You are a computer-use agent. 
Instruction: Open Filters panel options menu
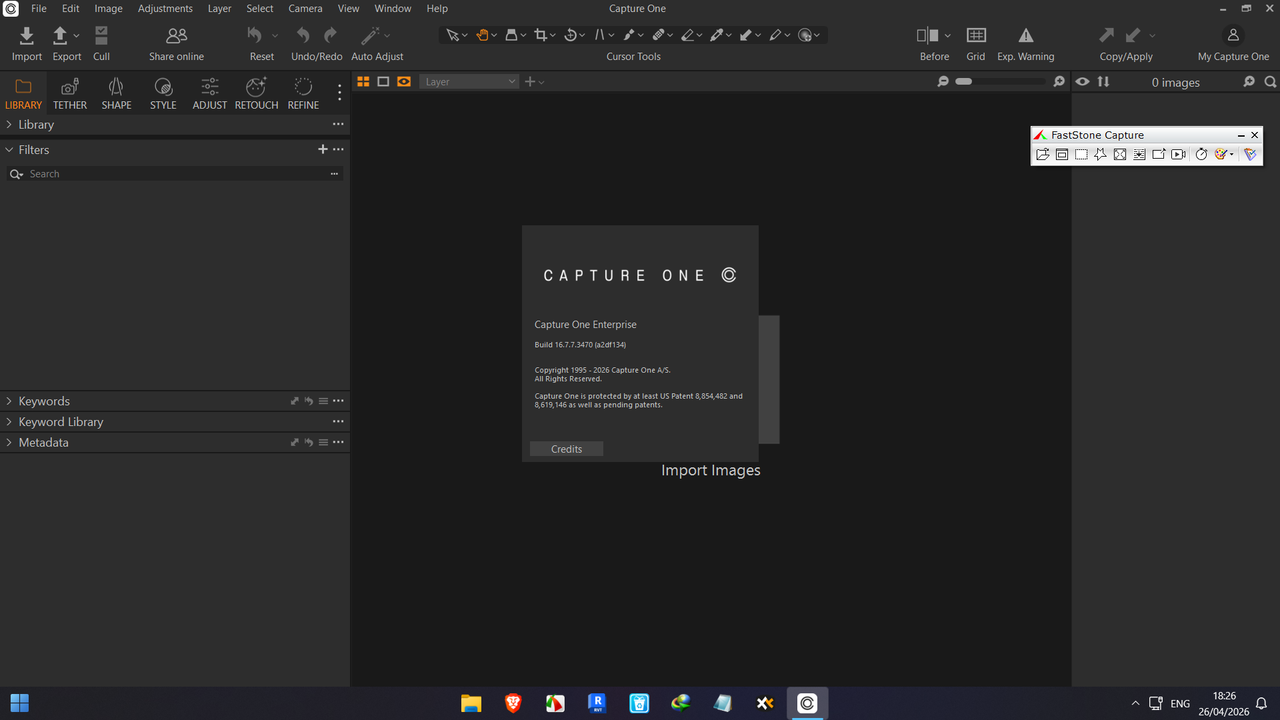[338, 149]
